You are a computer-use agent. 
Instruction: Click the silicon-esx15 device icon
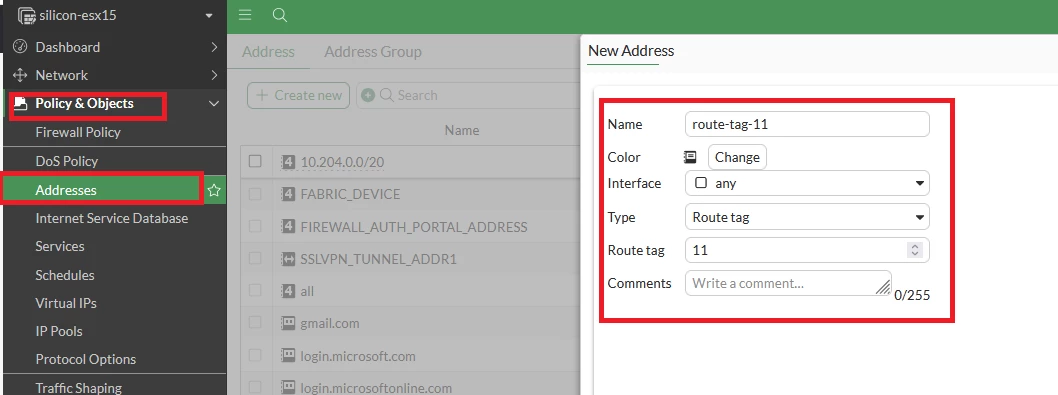tap(26, 16)
